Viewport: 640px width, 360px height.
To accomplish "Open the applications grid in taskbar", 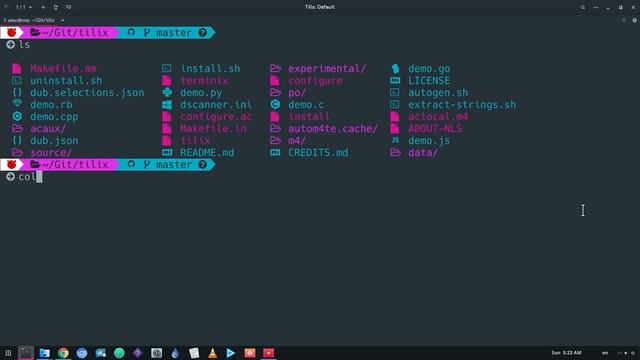I will click(x=8, y=353).
